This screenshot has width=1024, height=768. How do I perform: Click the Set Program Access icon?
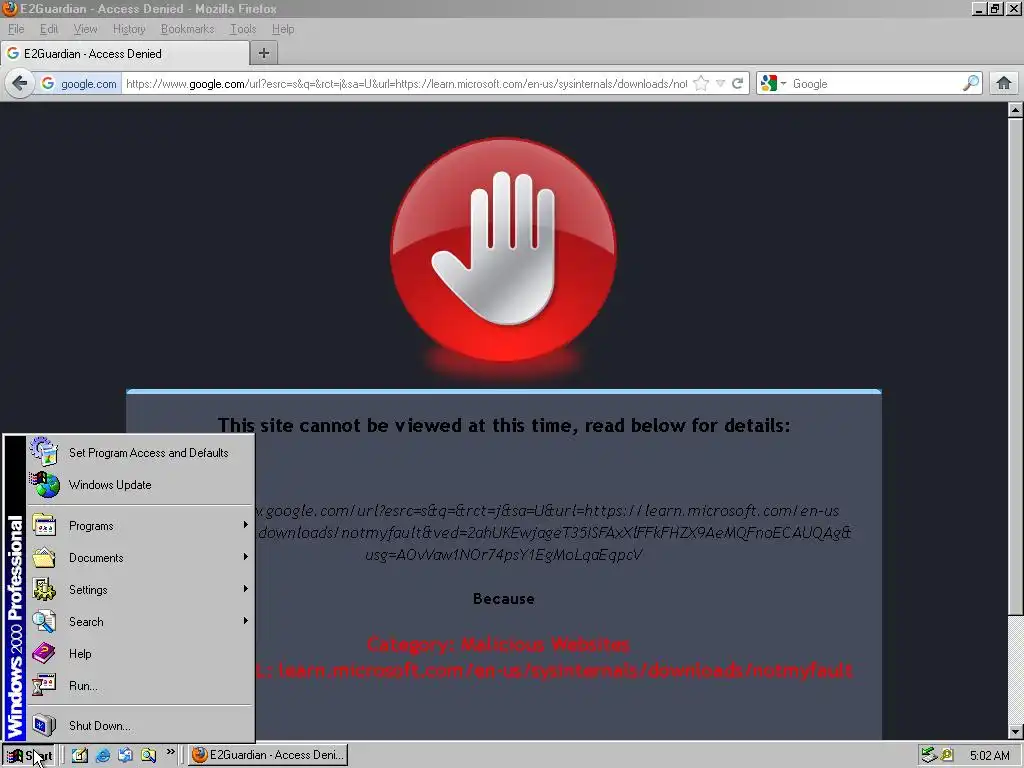44,452
